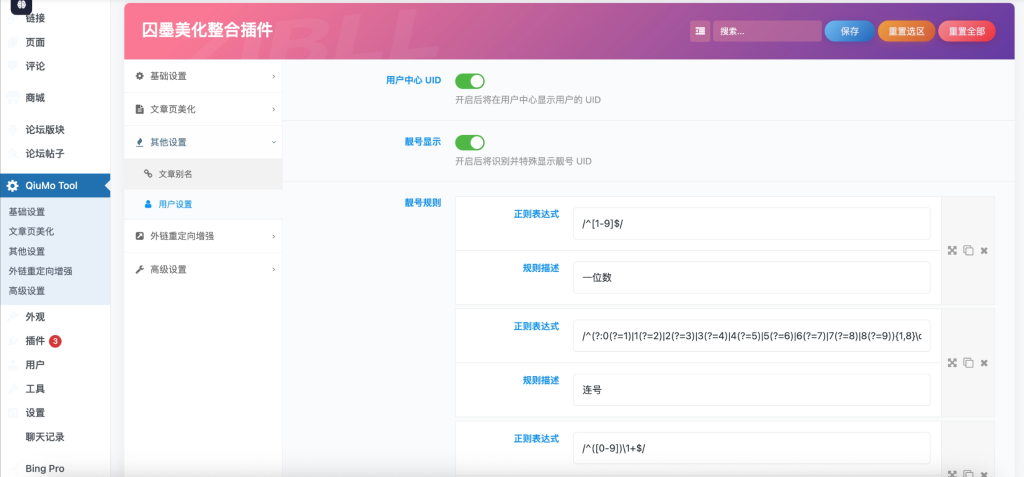Expand the 基础设置 section chevron
The width and height of the screenshot is (1024, 477).
[x=274, y=76]
